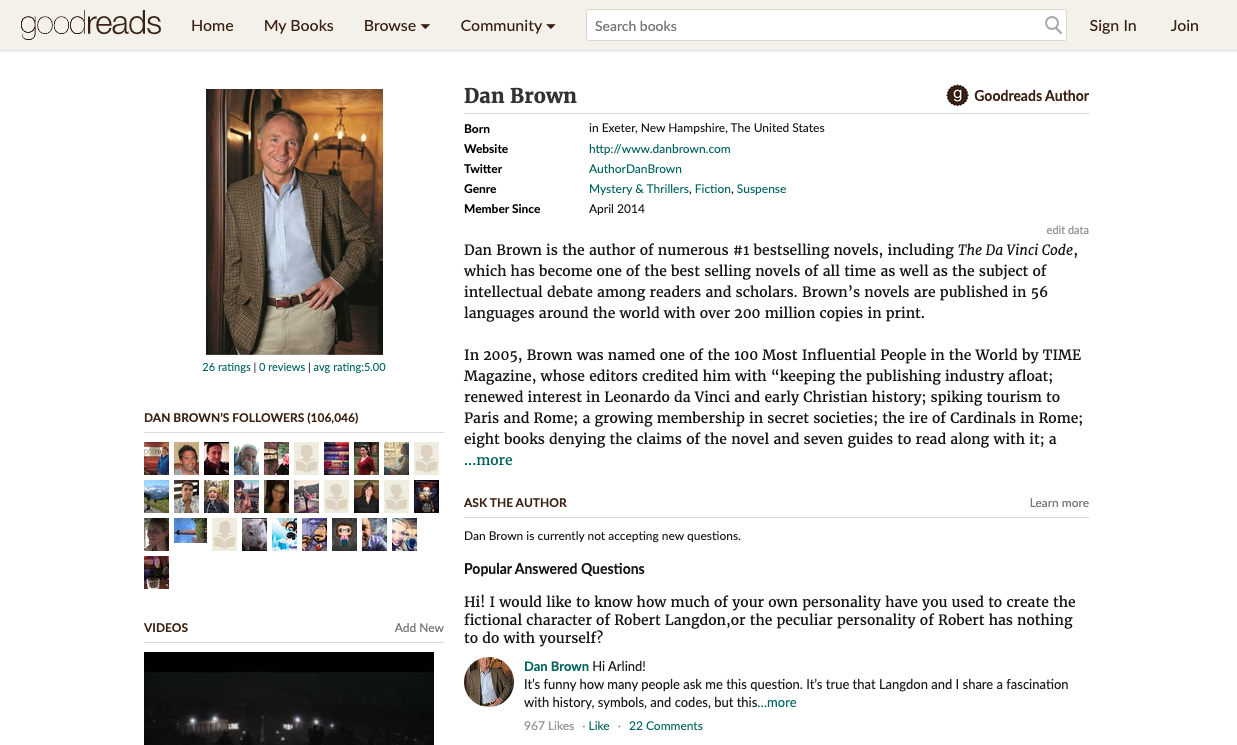Play the video thumbnail under Videos
The height and width of the screenshot is (745, 1237).
click(289, 698)
